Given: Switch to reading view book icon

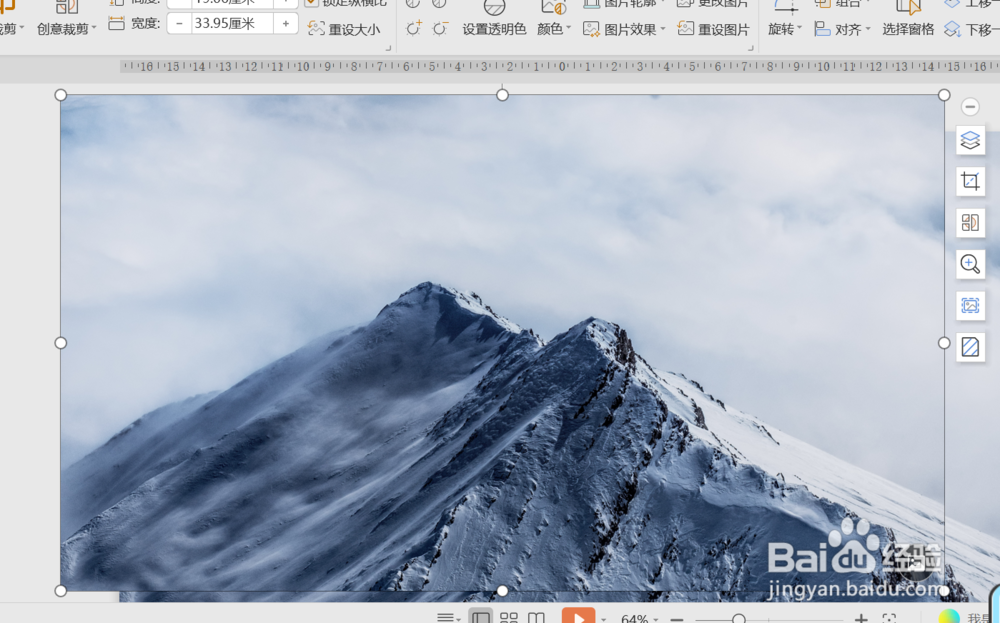Looking at the screenshot, I should [x=536, y=617].
